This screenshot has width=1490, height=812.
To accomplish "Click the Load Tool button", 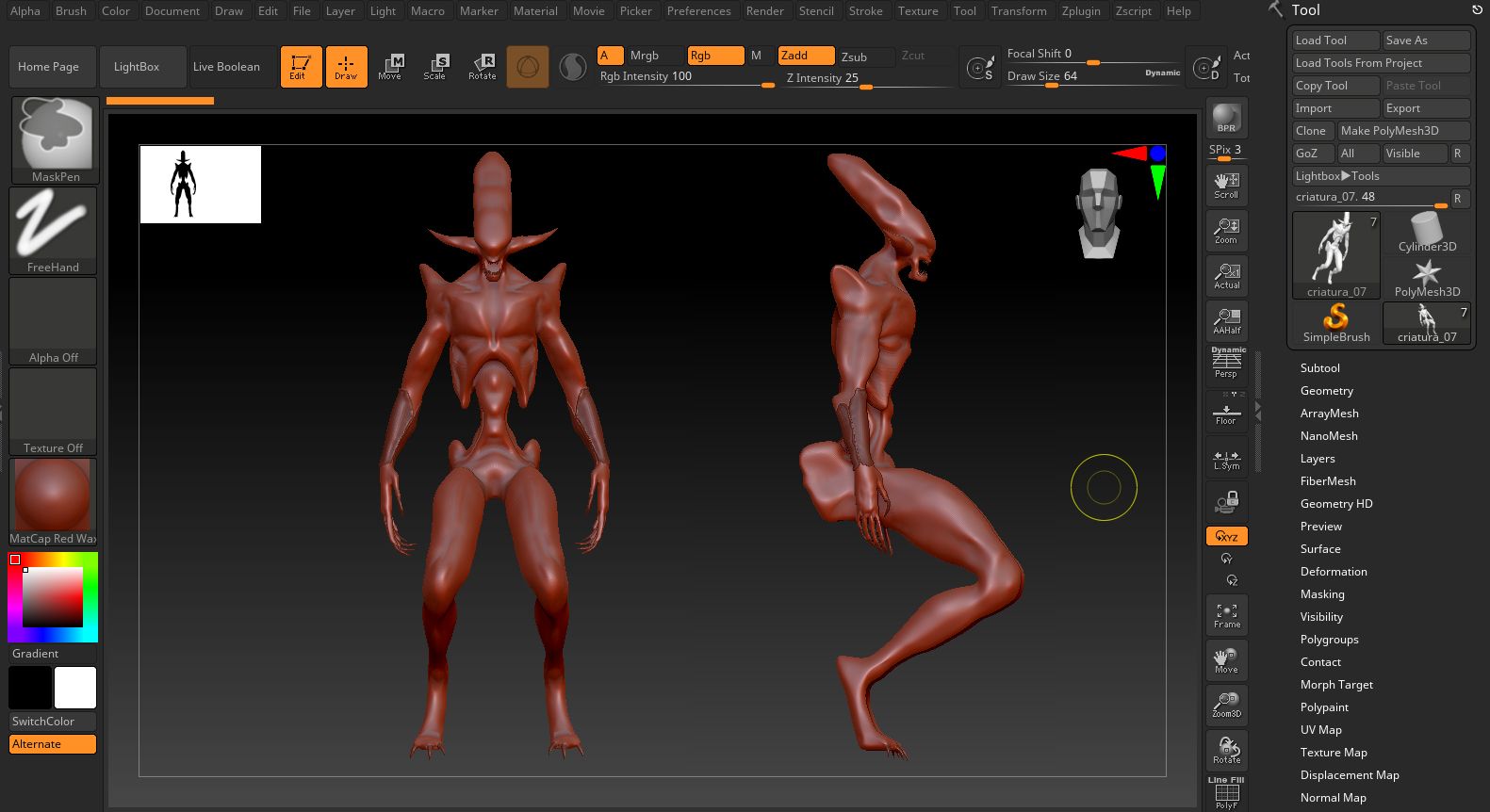I will (x=1334, y=41).
